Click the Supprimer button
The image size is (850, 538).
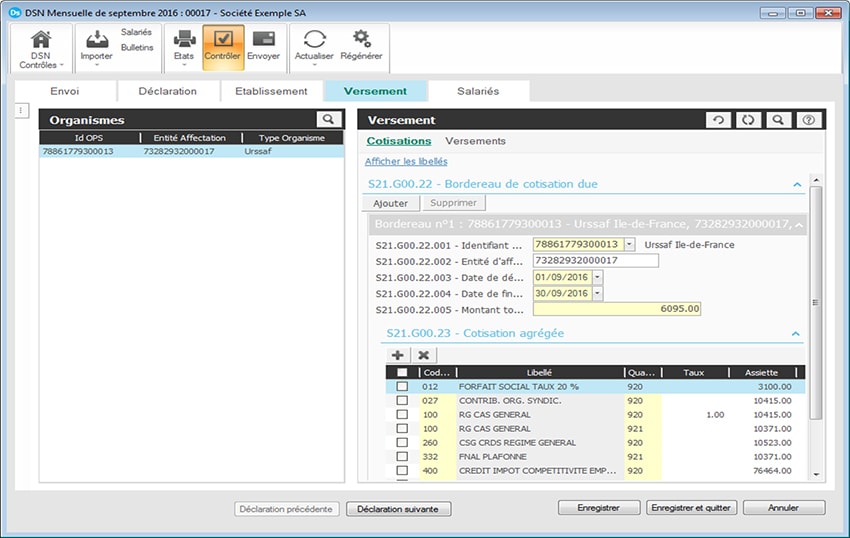453,203
